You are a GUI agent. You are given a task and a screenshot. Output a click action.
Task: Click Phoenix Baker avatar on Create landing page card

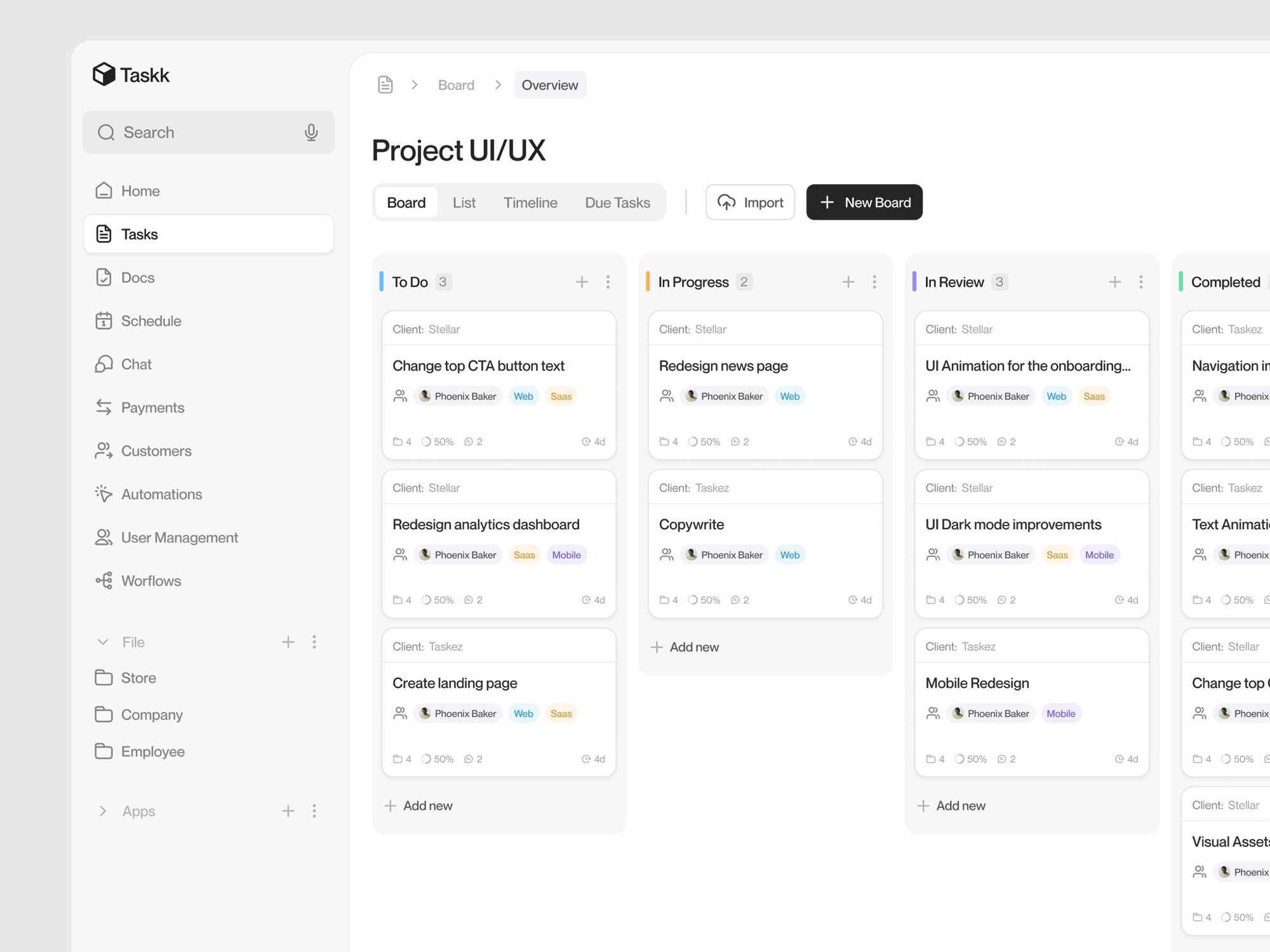425,713
